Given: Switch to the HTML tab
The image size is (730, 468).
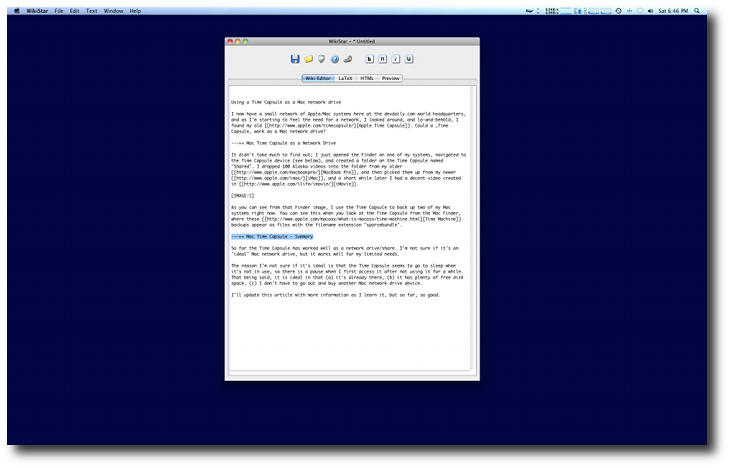Looking at the screenshot, I should [367, 78].
